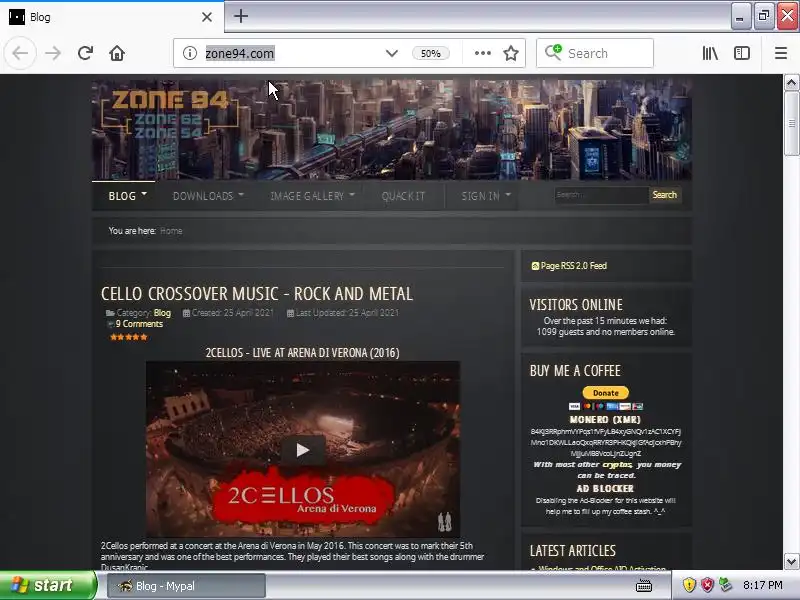Viewport: 800px width, 600px height.
Task: Play the 2Cellos Arena di Verona video
Action: [303, 450]
